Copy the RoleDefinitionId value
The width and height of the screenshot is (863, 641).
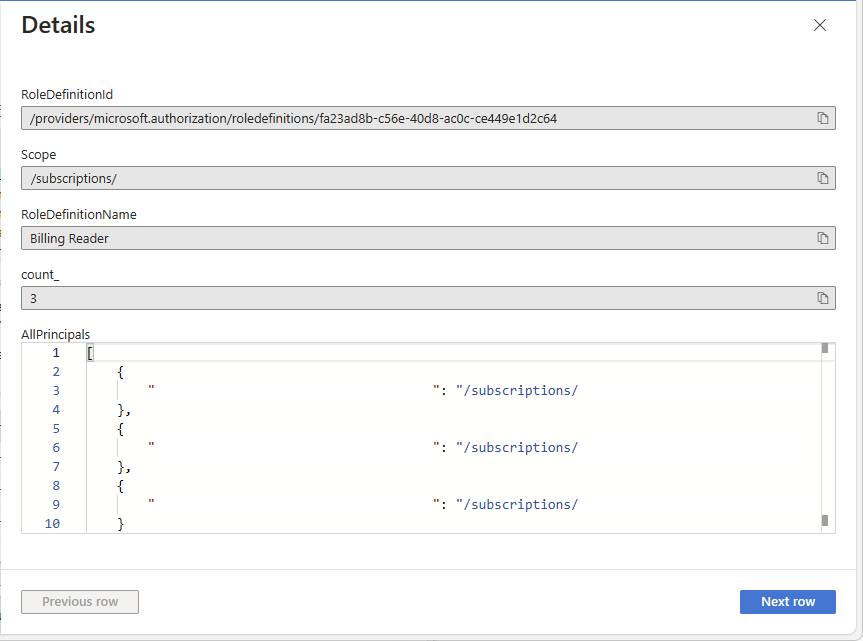[x=823, y=118]
